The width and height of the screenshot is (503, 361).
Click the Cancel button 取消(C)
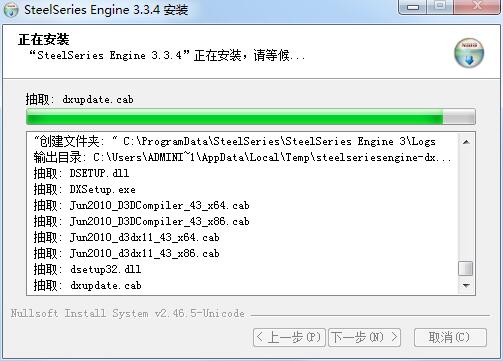(450, 337)
